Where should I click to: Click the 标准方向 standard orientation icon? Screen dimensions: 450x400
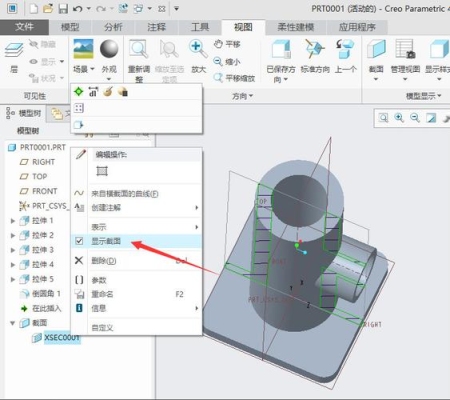(315, 49)
